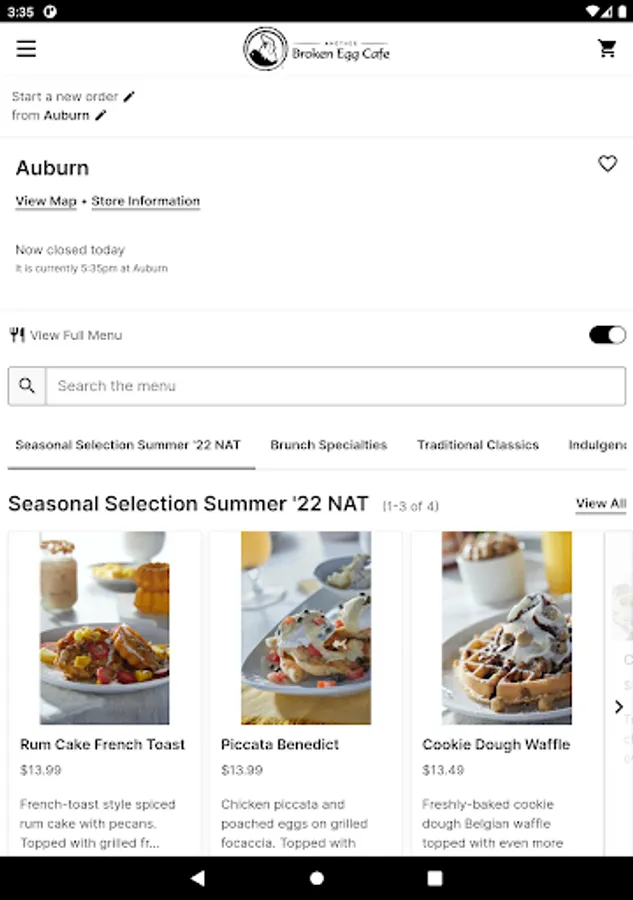Tap the Broken Egg Cafe logo
The image size is (633, 900).
pyautogui.click(x=316, y=49)
